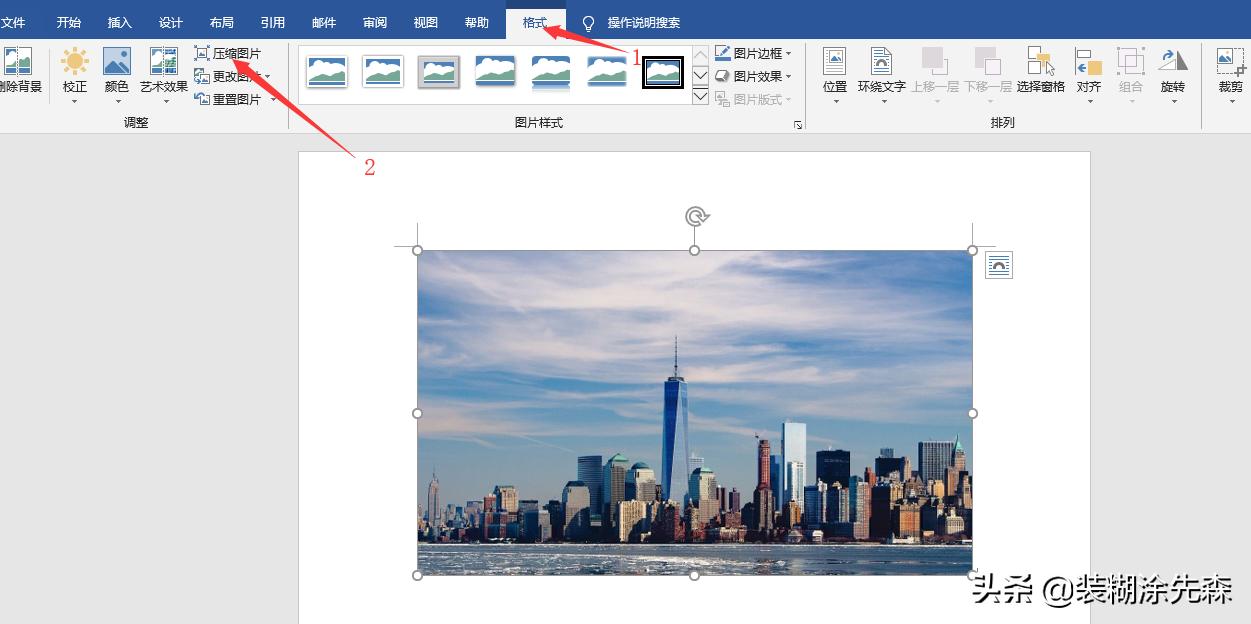This screenshot has width=1251, height=624.
Task: Click the layout options button beside picture
Action: [x=999, y=264]
